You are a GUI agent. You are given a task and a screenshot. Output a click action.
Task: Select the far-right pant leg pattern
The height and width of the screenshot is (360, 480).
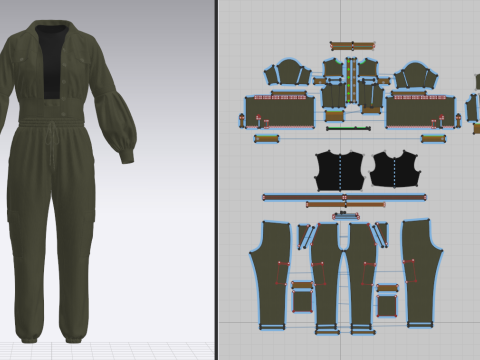click(x=421, y=273)
